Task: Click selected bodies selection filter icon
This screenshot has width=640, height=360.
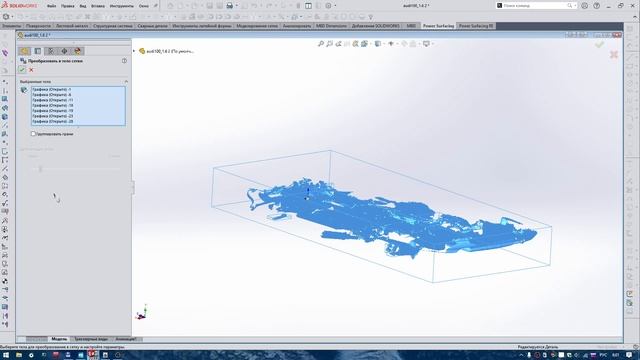Action: point(24,90)
